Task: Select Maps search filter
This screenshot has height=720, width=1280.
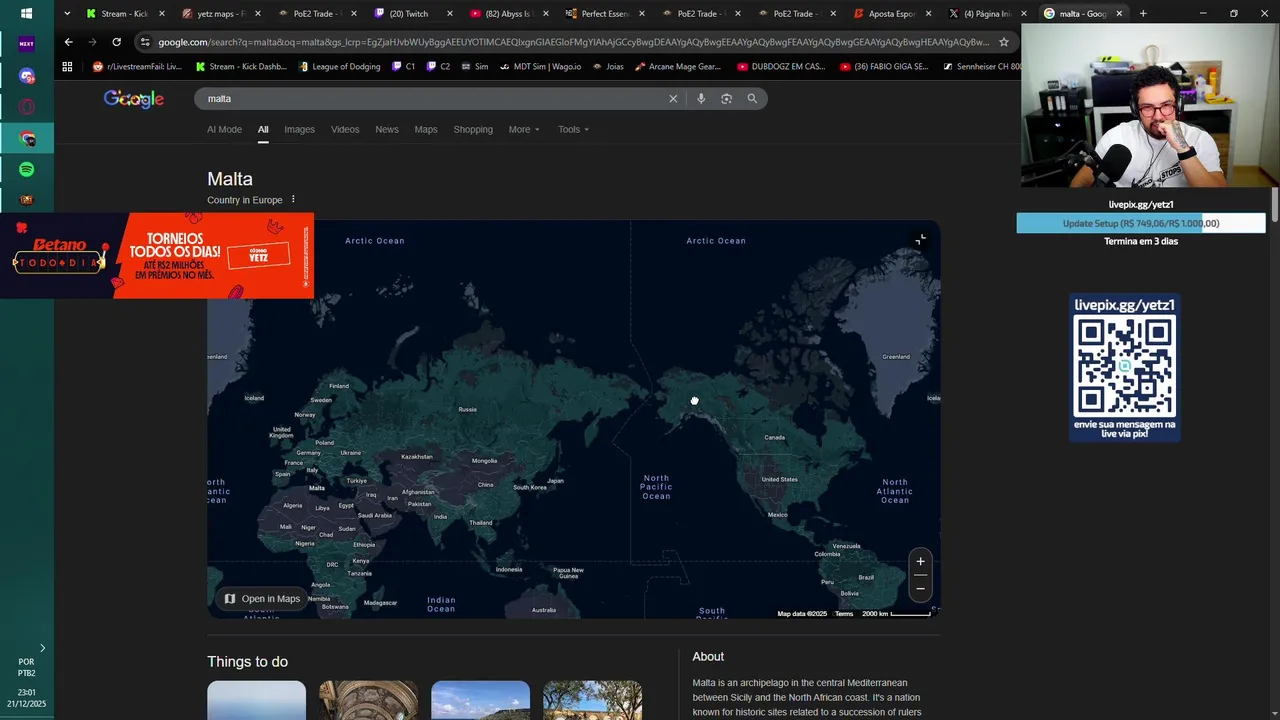Action: point(426,129)
